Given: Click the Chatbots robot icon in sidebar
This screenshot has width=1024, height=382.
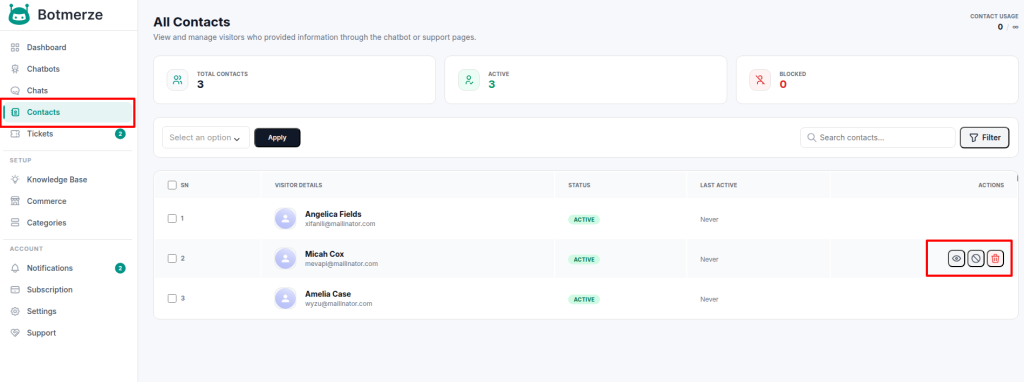Looking at the screenshot, I should click(16, 69).
